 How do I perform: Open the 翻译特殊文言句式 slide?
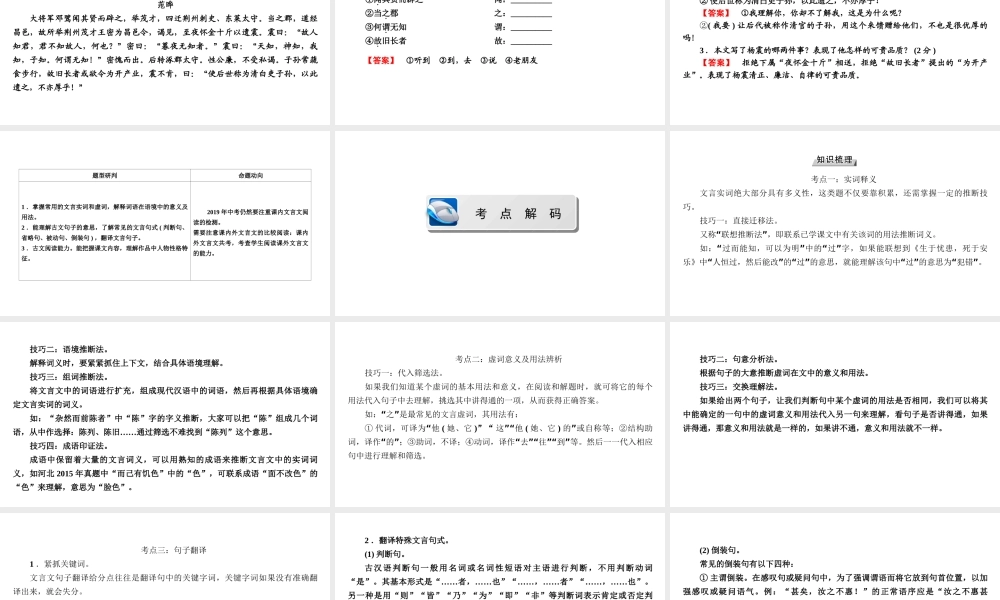pos(500,557)
